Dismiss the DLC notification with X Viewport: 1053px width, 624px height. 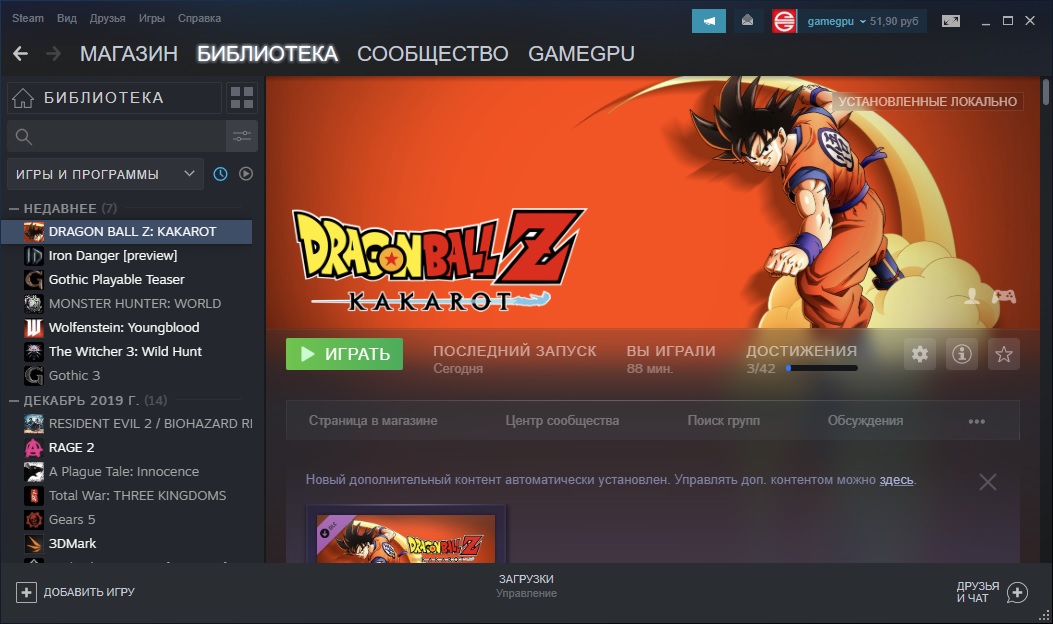click(x=988, y=482)
